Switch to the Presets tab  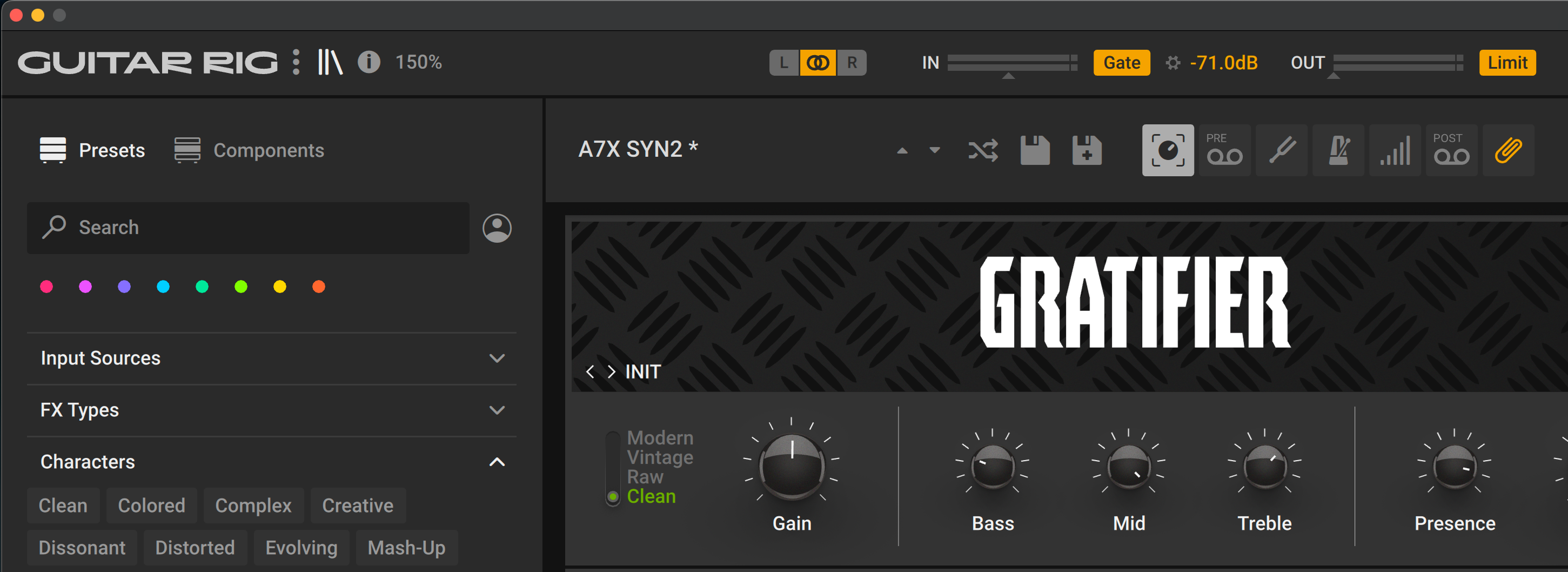click(92, 150)
